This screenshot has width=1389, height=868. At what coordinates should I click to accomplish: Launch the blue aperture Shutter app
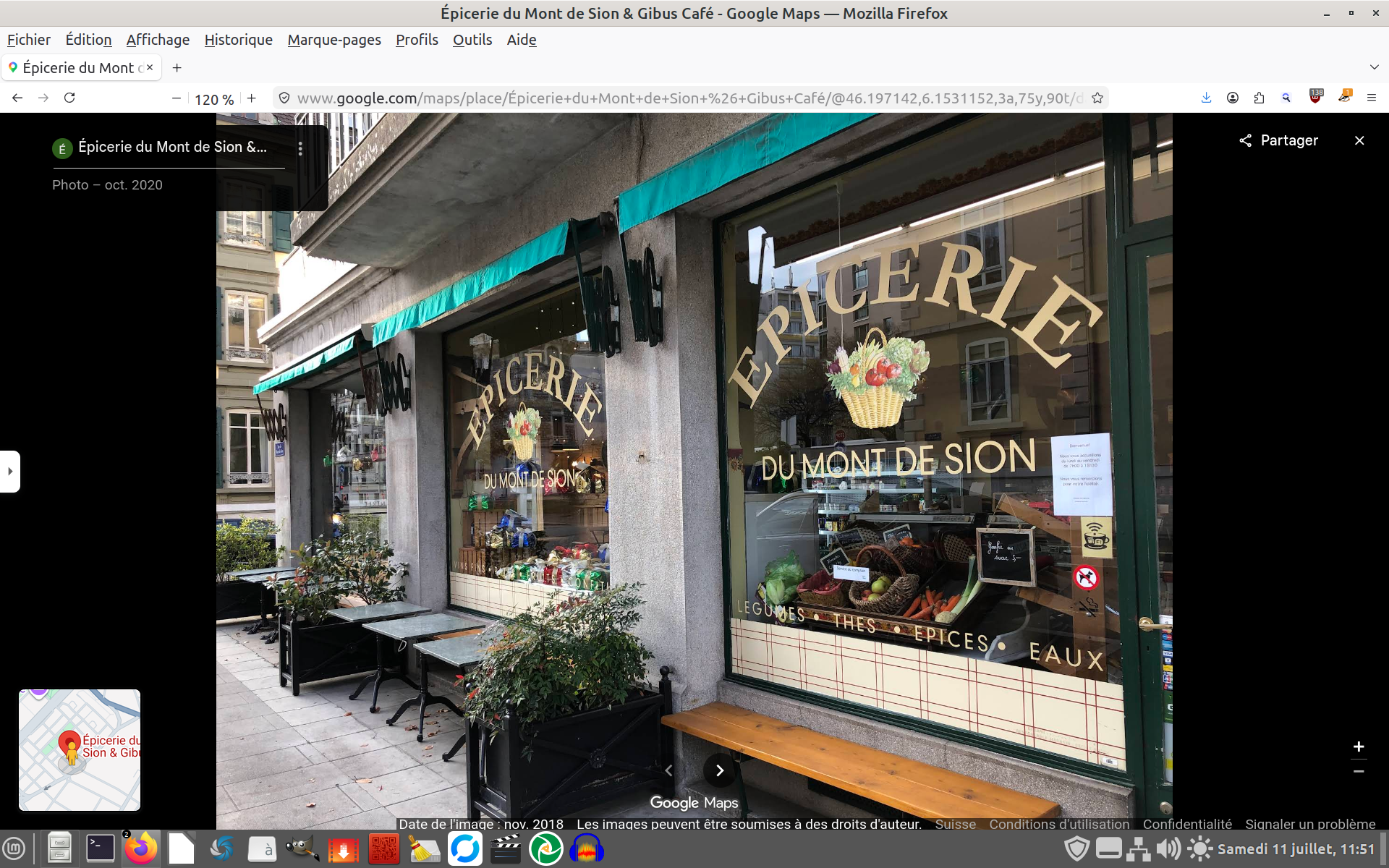tap(222, 848)
